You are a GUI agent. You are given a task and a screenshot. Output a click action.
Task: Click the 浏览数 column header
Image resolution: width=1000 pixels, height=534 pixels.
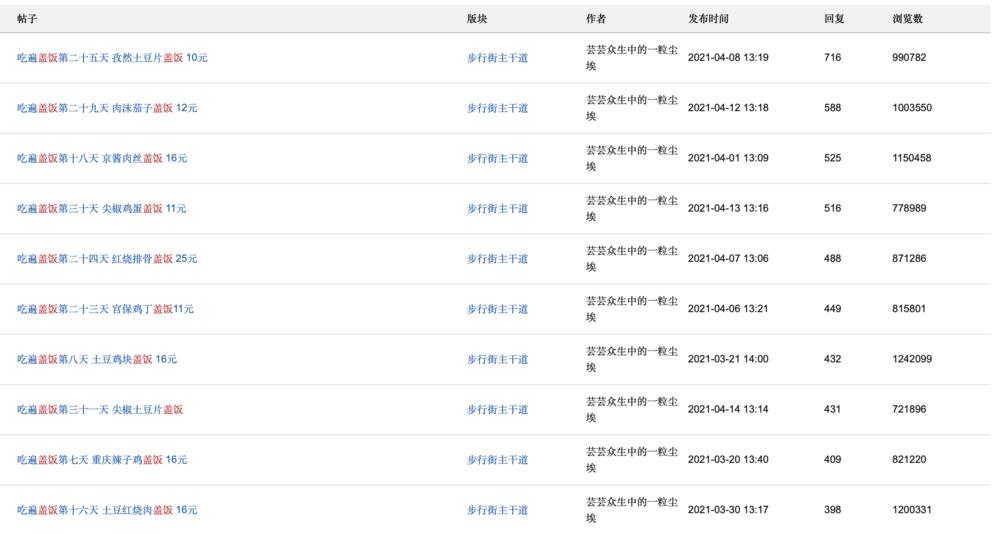(x=907, y=19)
